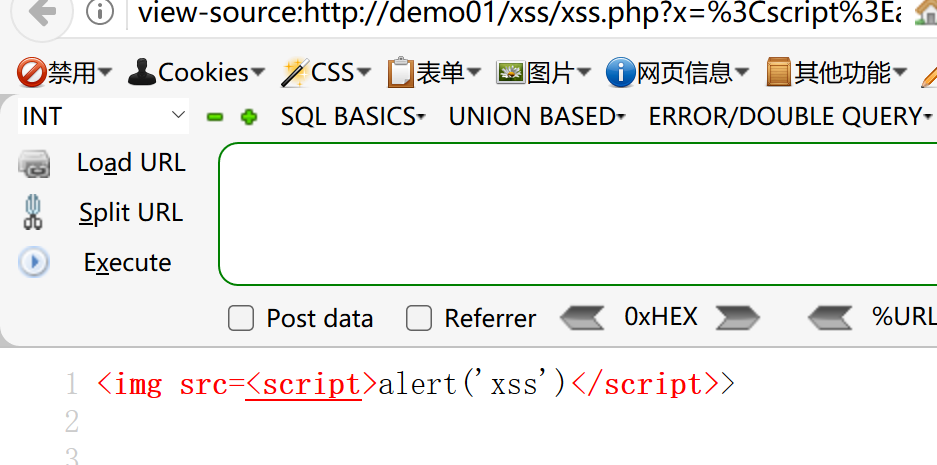
Task: Click the Execute button label
Action: [127, 263]
